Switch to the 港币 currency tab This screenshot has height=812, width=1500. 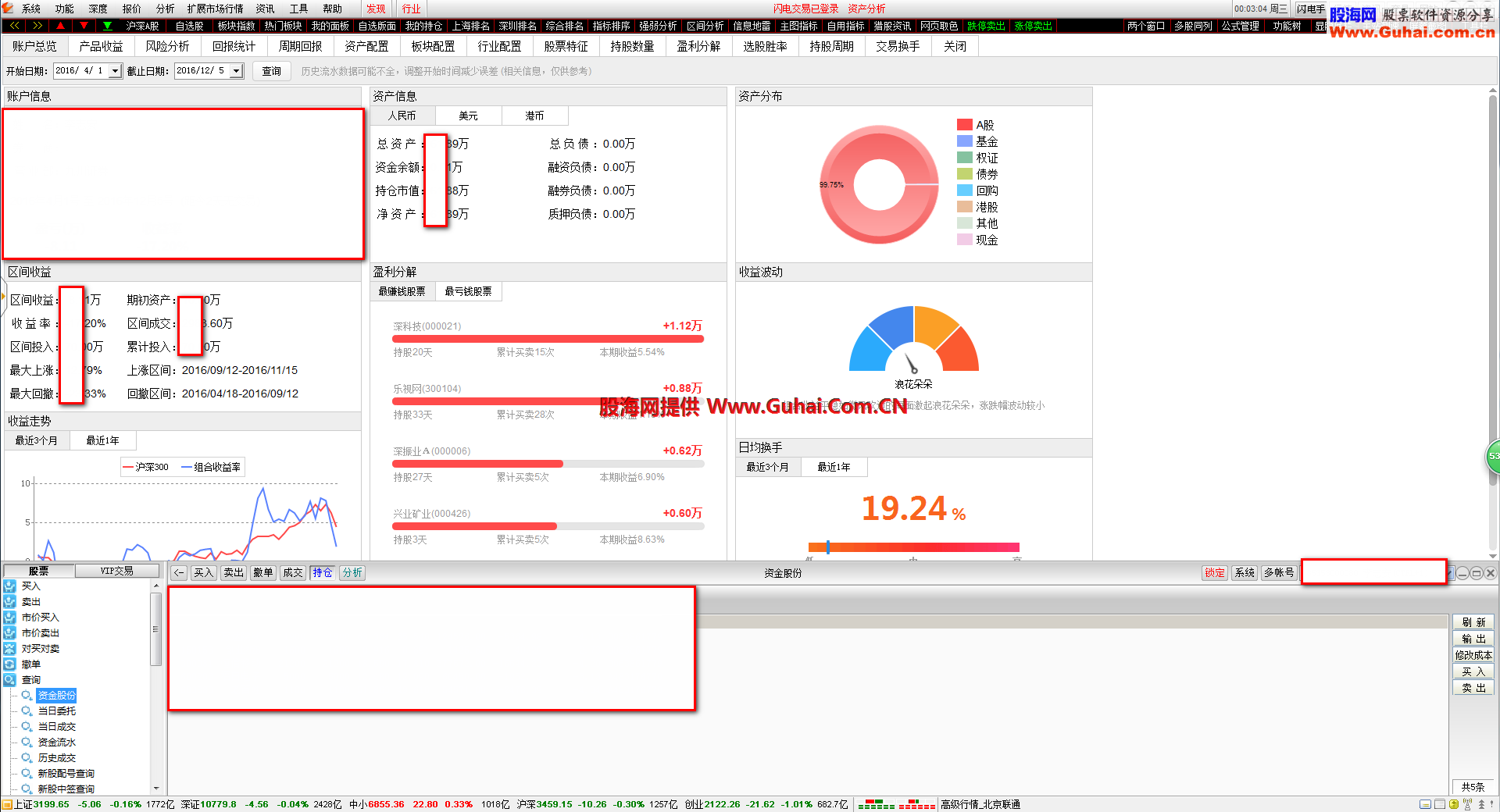pyautogui.click(x=534, y=116)
